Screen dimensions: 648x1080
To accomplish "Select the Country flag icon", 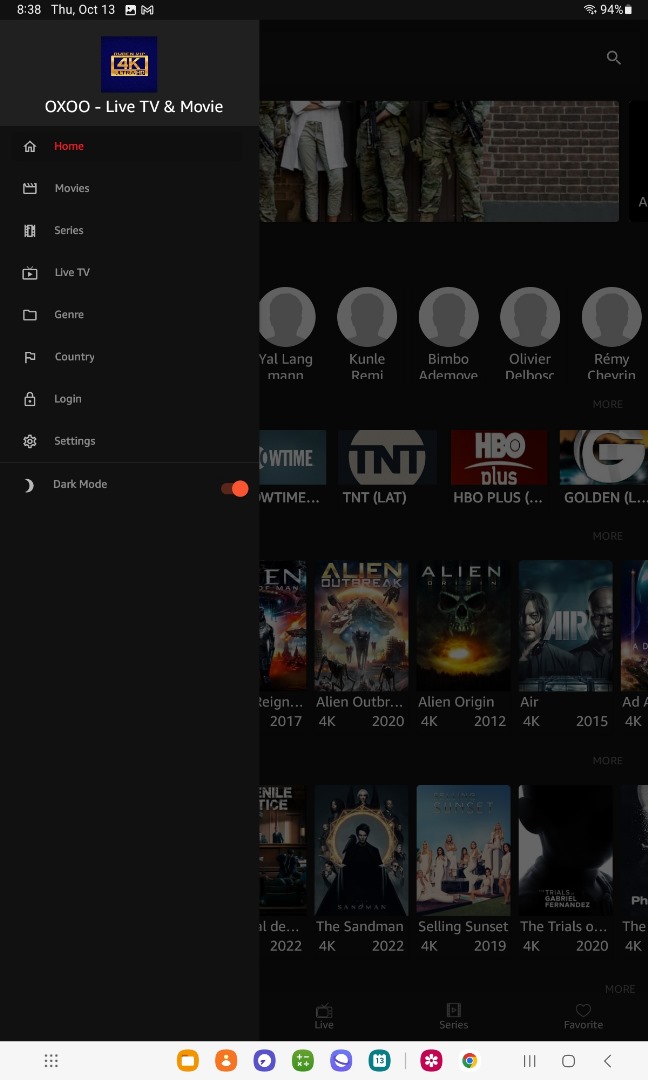I will pos(30,357).
